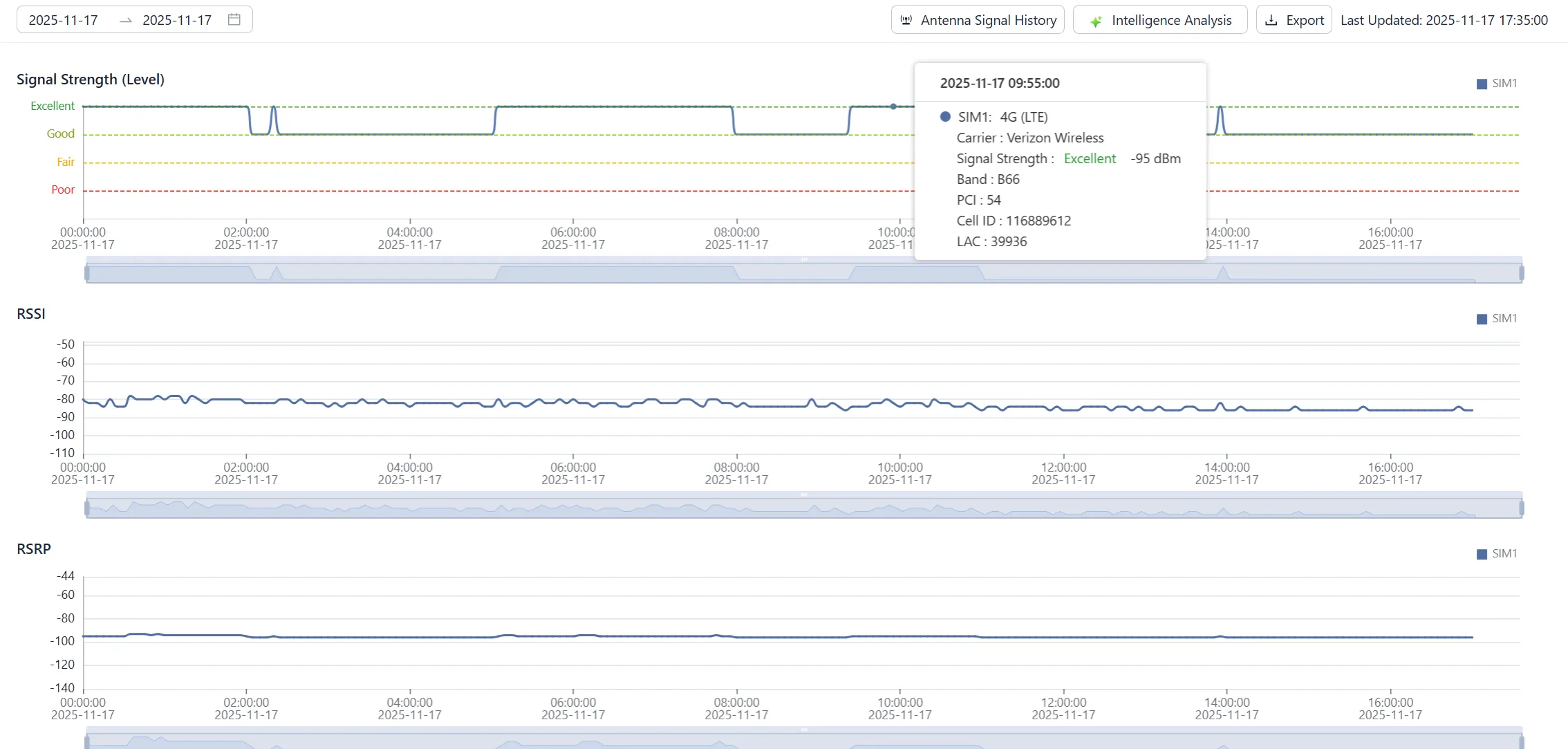Export the signal data
The height and width of the screenshot is (749, 1568).
(1294, 20)
